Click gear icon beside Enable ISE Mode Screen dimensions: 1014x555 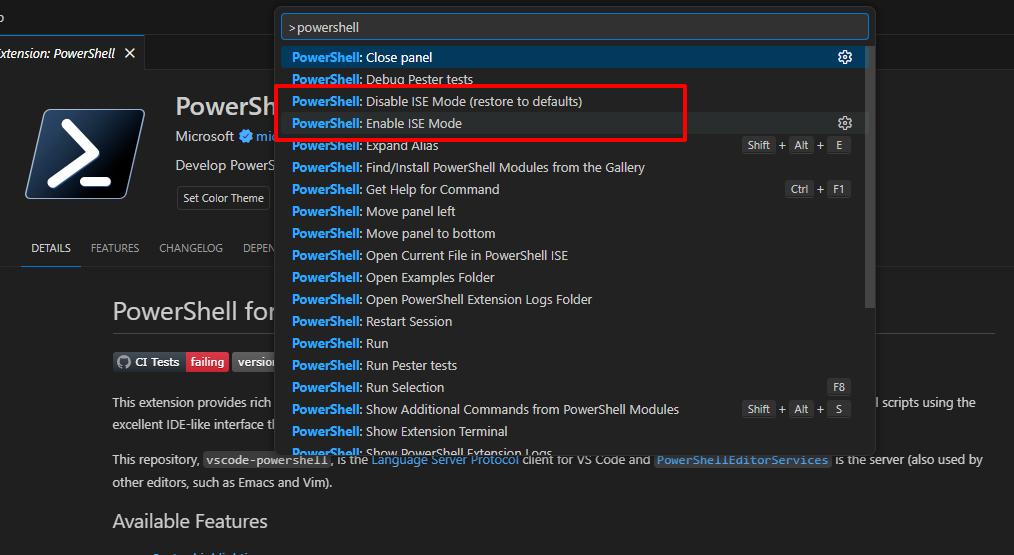point(844,123)
